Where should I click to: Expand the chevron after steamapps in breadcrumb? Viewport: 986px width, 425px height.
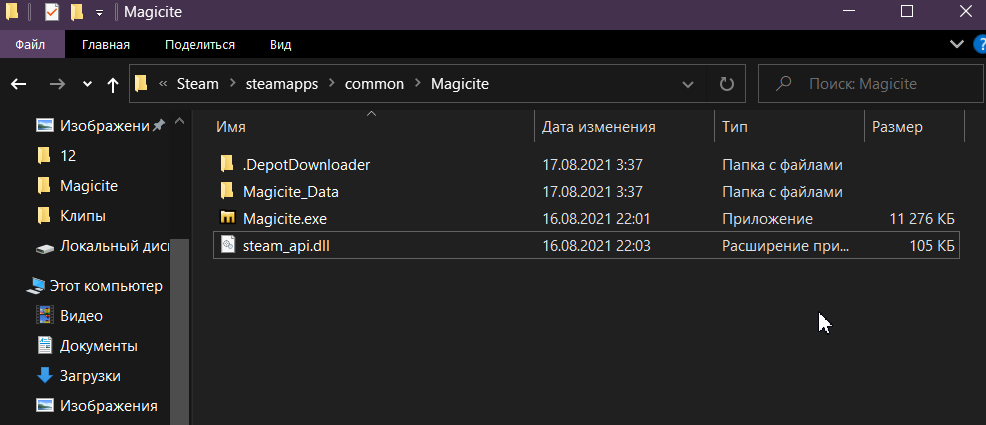(x=332, y=84)
